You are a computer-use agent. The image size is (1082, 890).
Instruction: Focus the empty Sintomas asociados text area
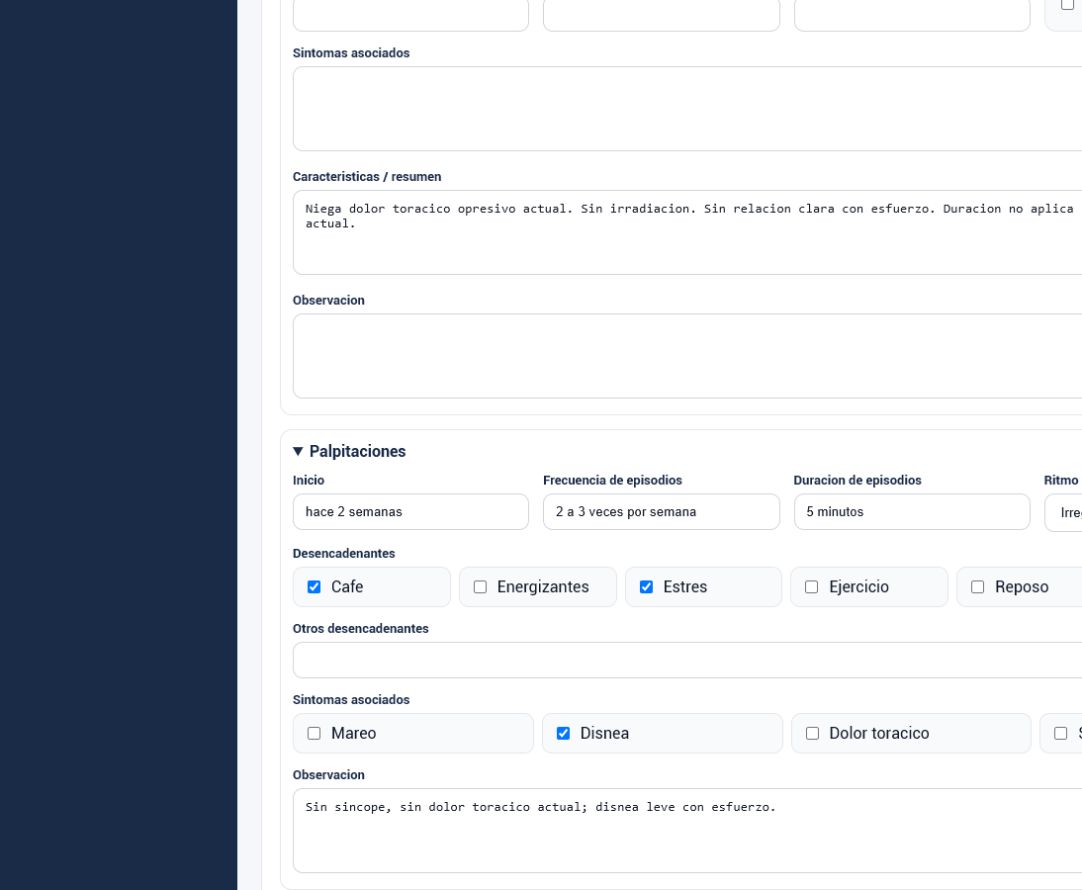[x=687, y=108]
